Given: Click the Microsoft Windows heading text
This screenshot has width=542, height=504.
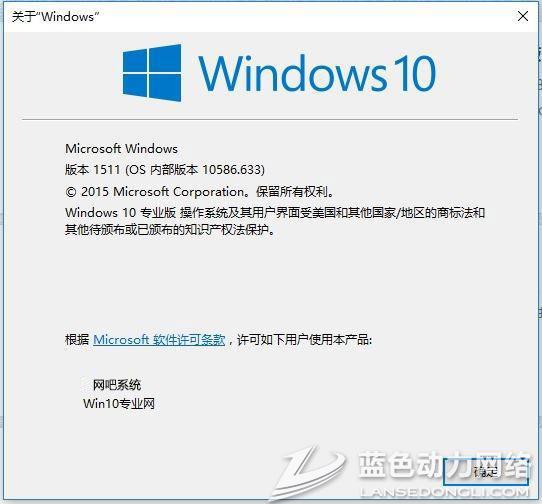Looking at the screenshot, I should coord(121,149).
